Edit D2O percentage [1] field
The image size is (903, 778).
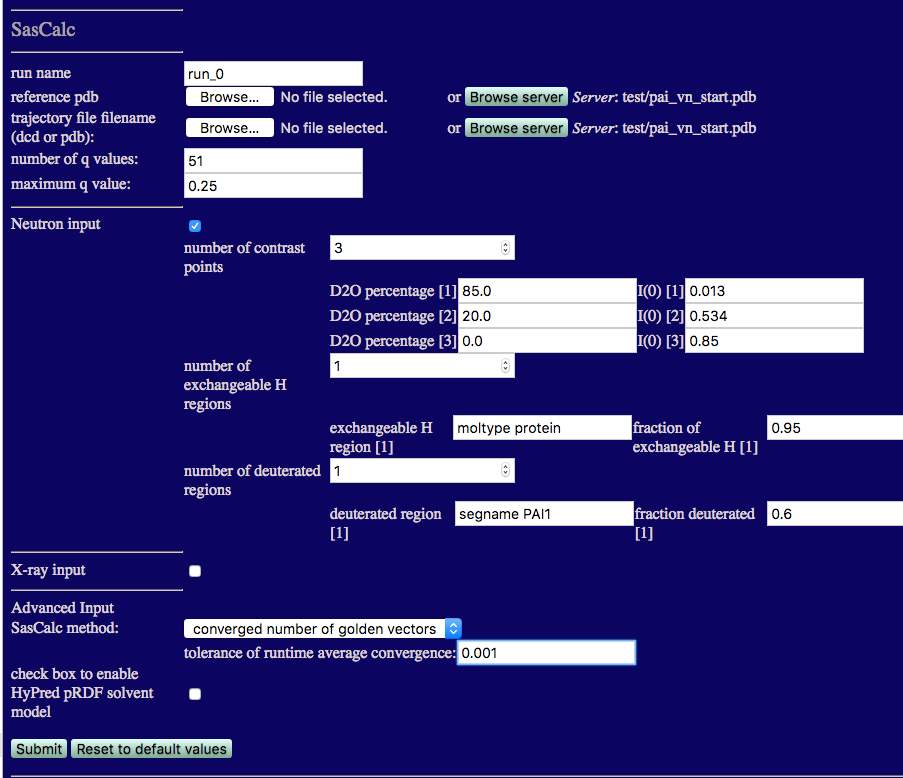pyautogui.click(x=547, y=291)
